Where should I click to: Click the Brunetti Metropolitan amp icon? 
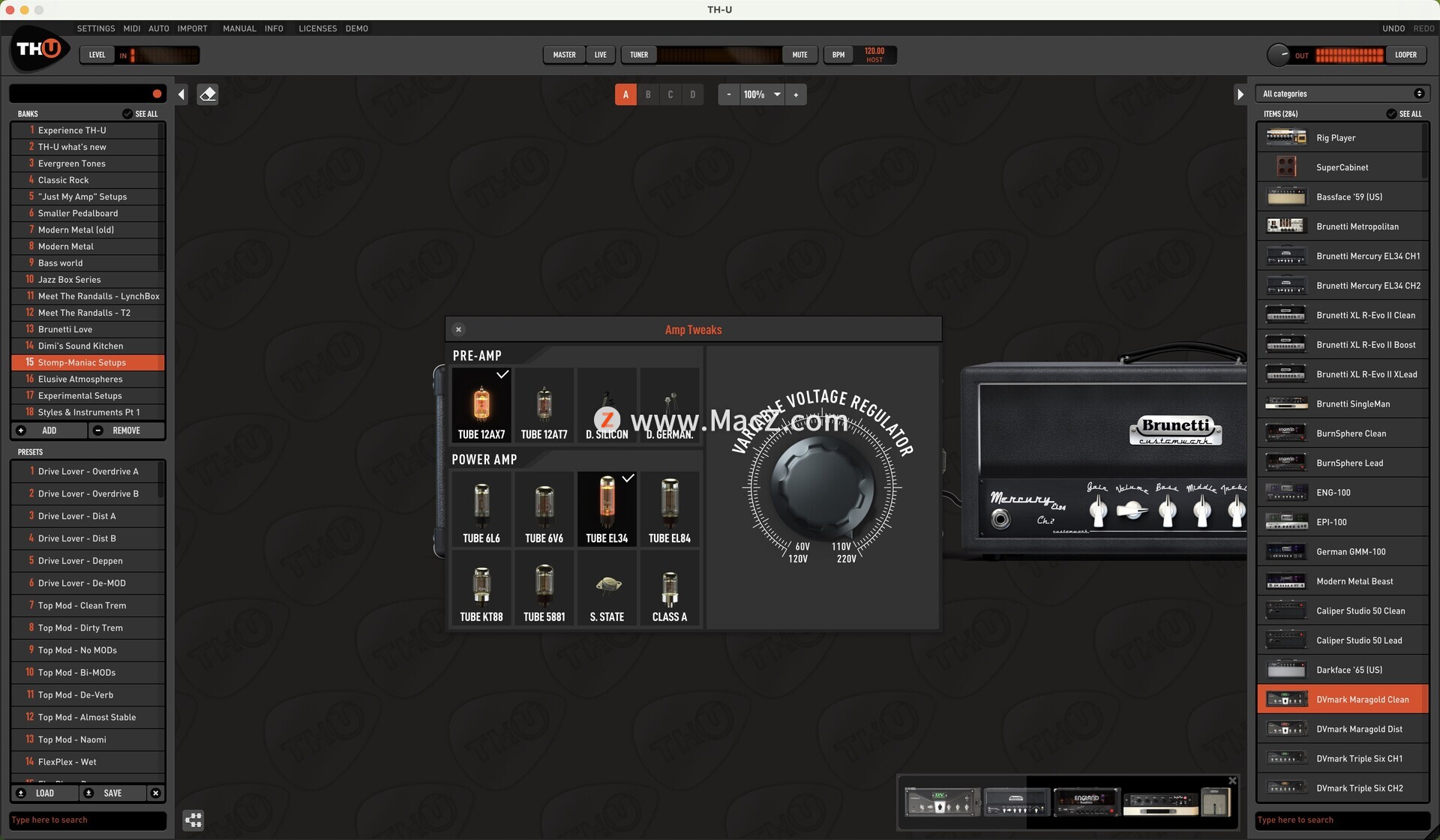pyautogui.click(x=1285, y=226)
